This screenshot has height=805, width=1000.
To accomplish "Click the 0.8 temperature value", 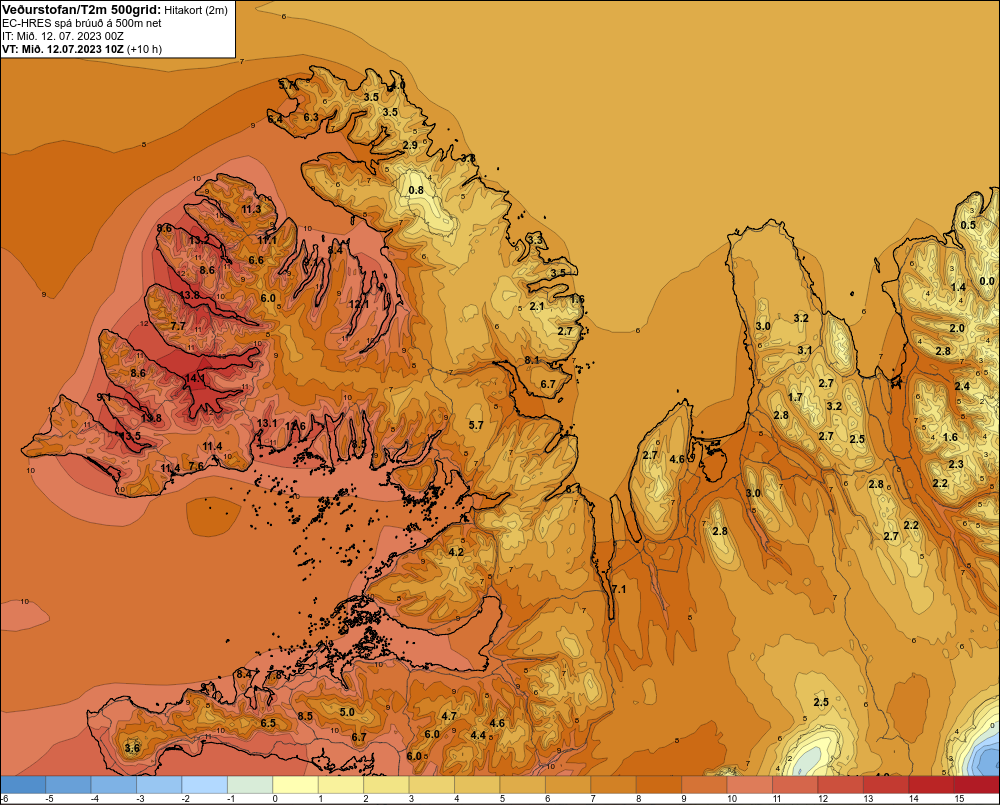I will (416, 190).
